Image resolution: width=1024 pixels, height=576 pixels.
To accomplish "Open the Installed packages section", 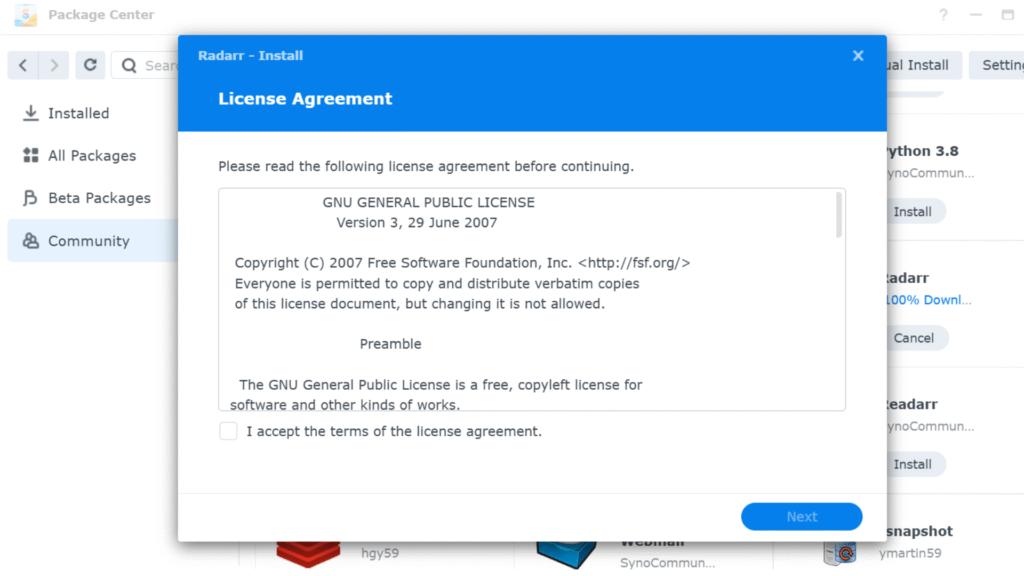I will point(78,114).
